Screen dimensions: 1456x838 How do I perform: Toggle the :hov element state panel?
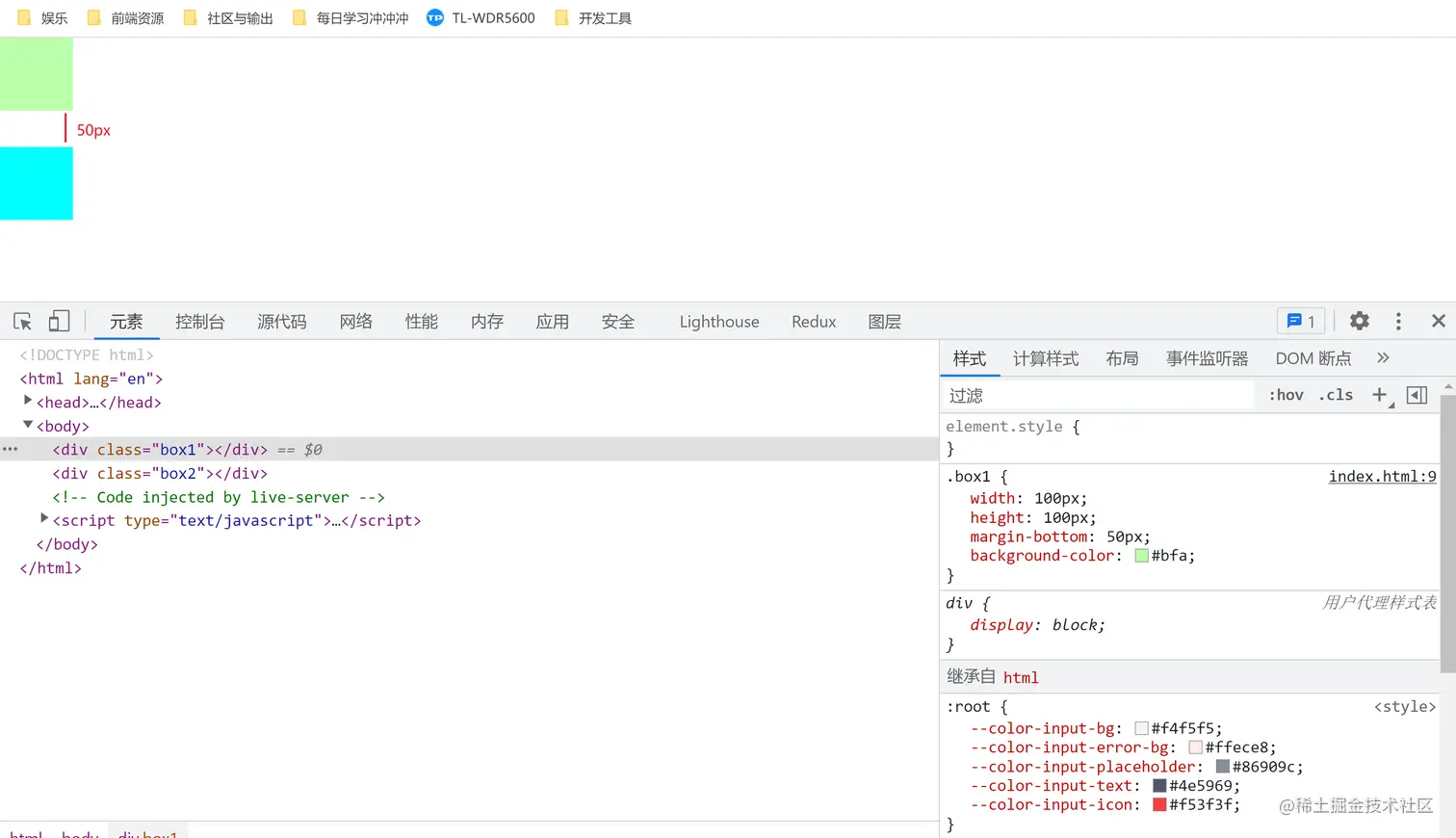pos(1286,395)
